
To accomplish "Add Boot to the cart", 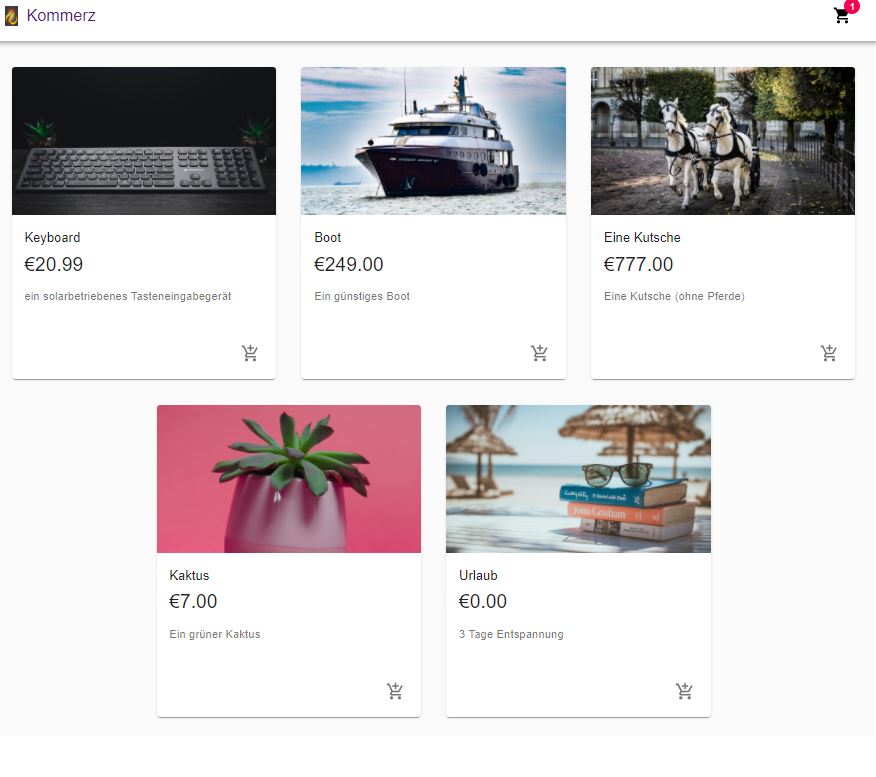I will [x=539, y=353].
